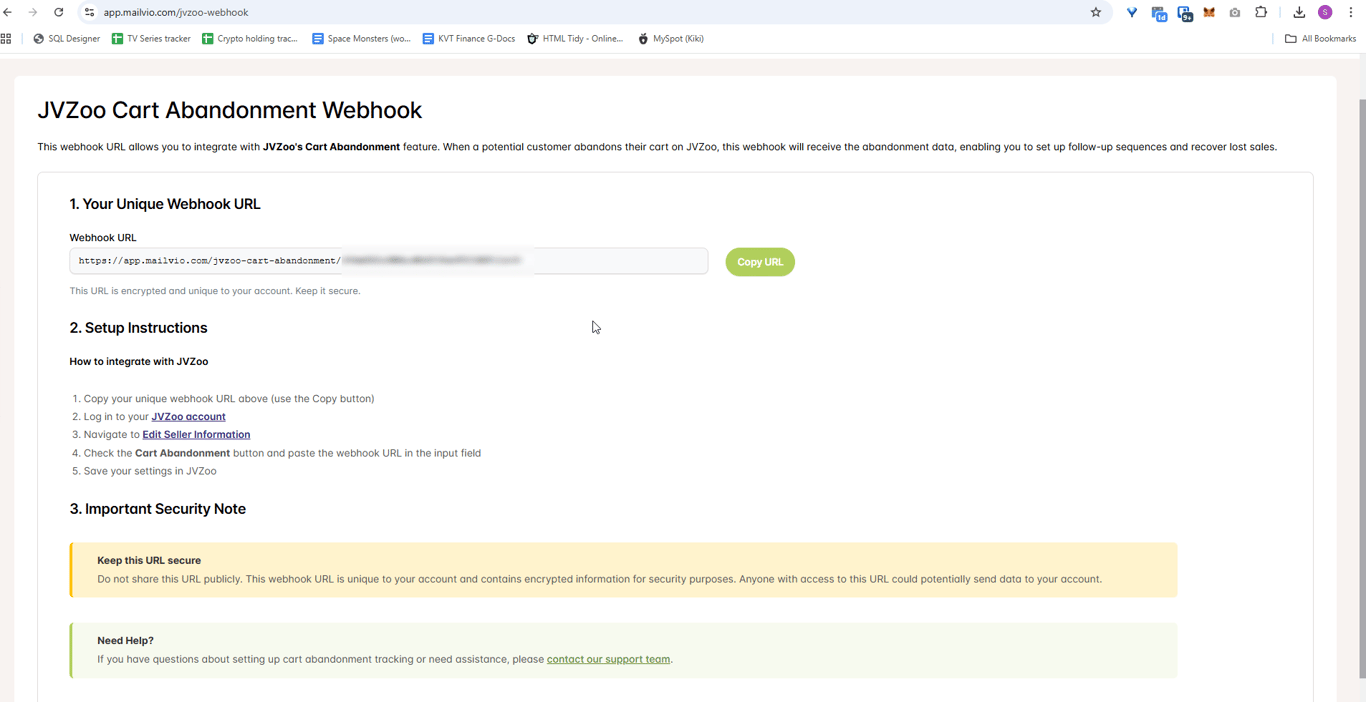
Task: Open the SQL Designer bookmark
Action: click(x=66, y=39)
